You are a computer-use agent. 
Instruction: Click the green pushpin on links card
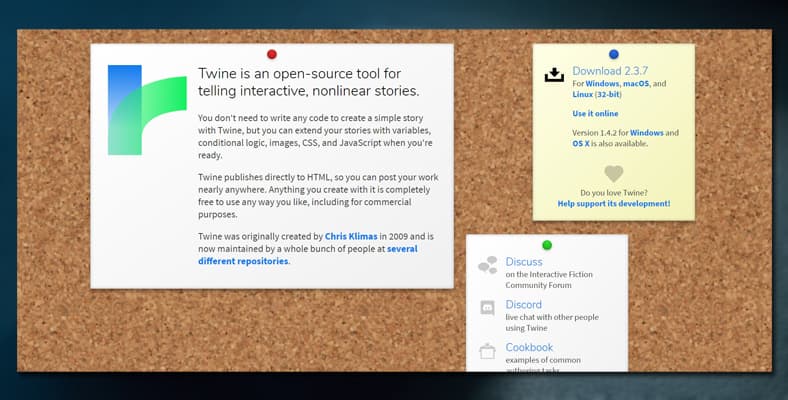click(547, 245)
